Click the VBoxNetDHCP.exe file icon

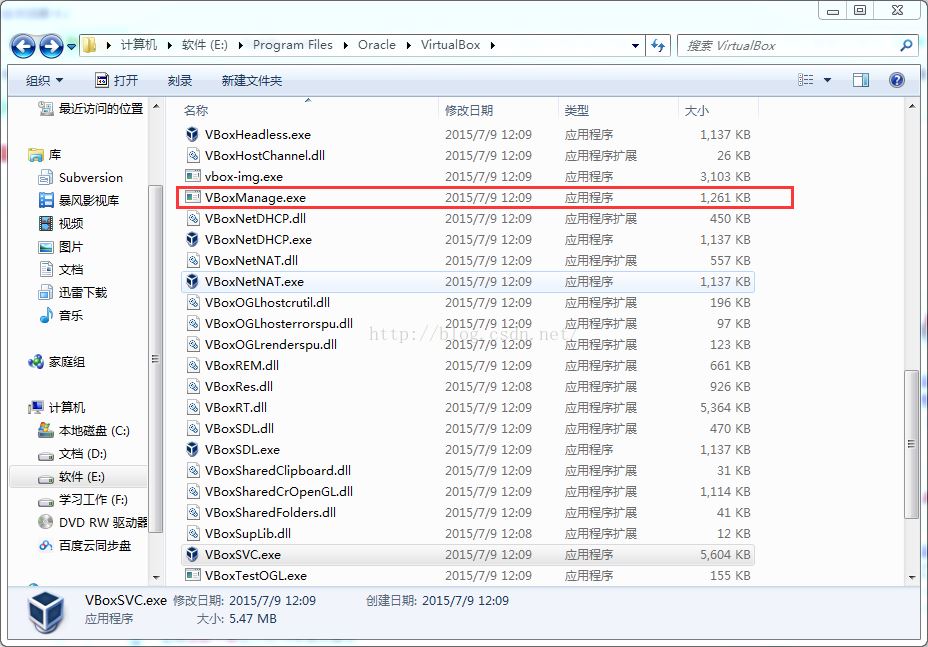(192, 239)
